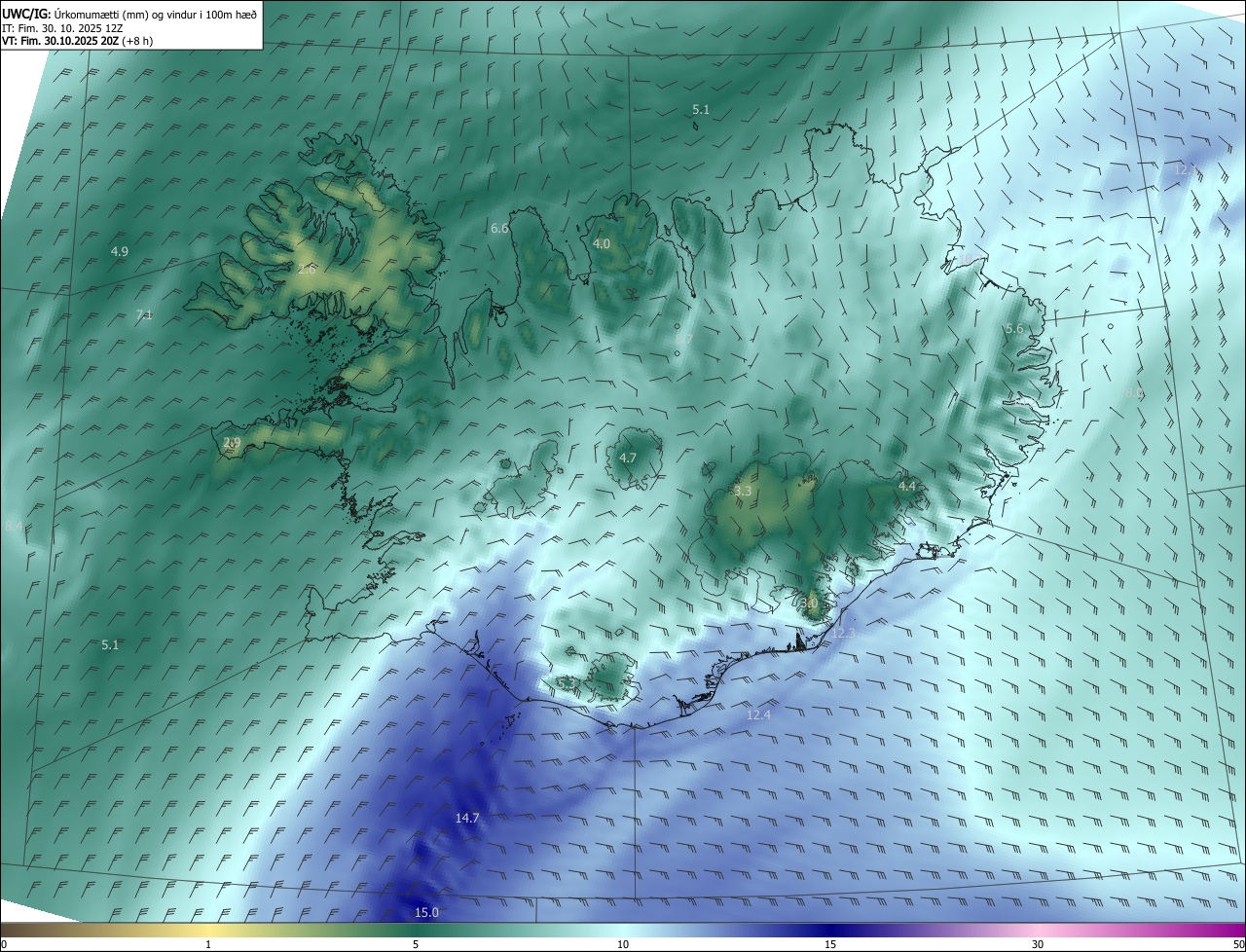Select the 5.3 value near the southern ice cap
1246x952 pixels.
coord(567,683)
